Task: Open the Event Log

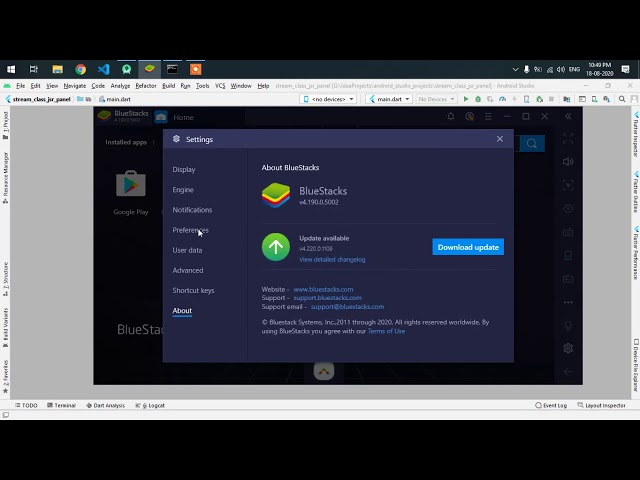Action: pos(551,405)
